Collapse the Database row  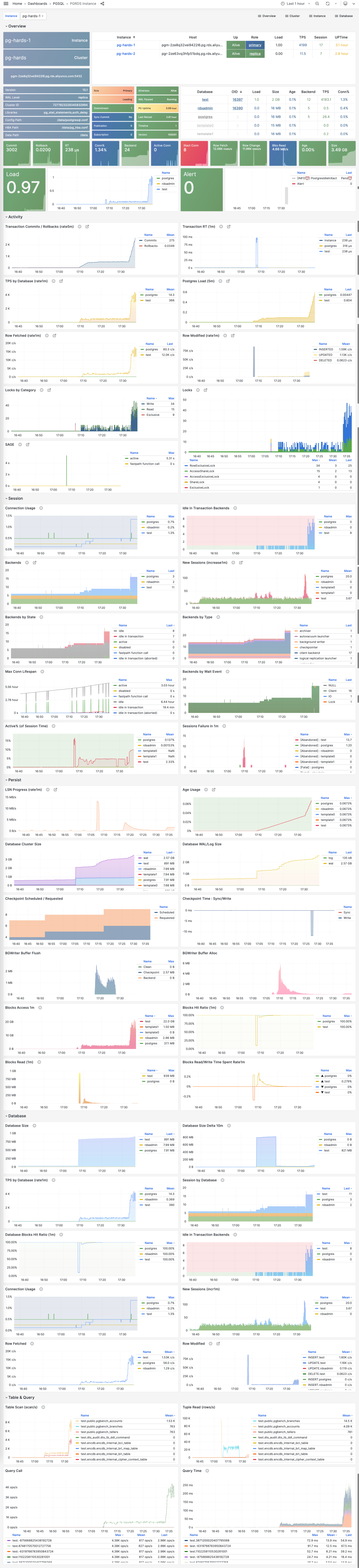pyautogui.click(x=16, y=1116)
